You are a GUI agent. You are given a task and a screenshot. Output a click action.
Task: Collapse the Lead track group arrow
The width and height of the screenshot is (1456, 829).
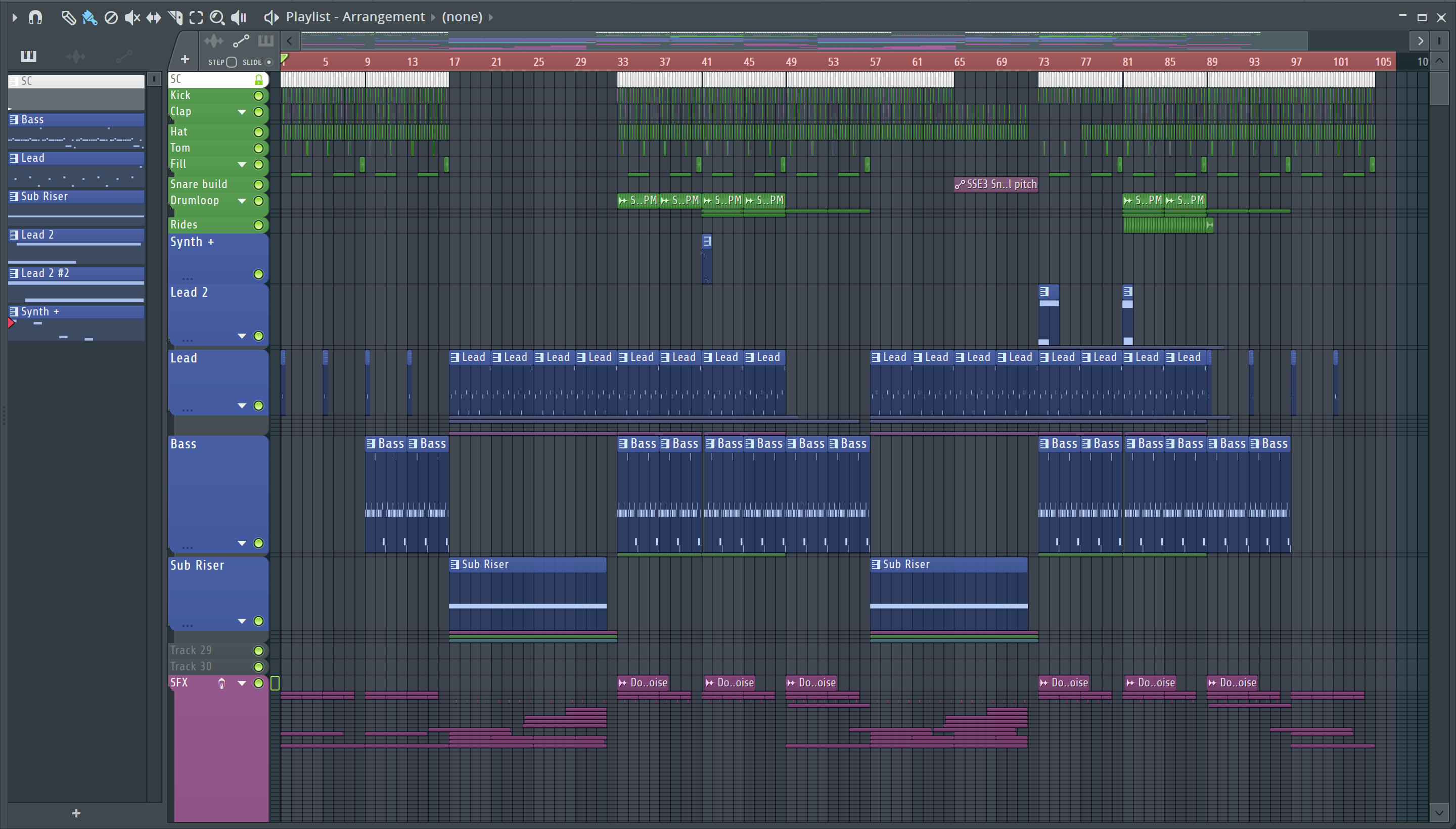[x=242, y=406]
